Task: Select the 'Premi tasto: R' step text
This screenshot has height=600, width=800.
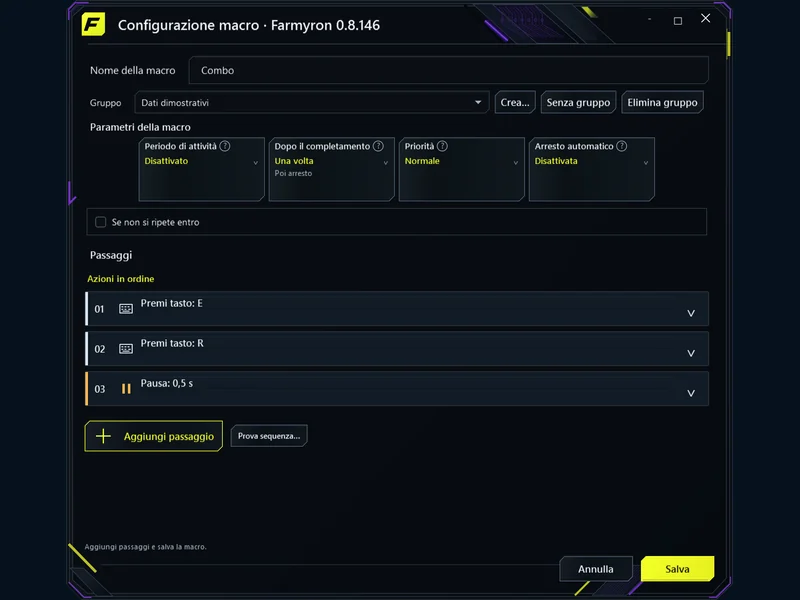Action: (172, 343)
